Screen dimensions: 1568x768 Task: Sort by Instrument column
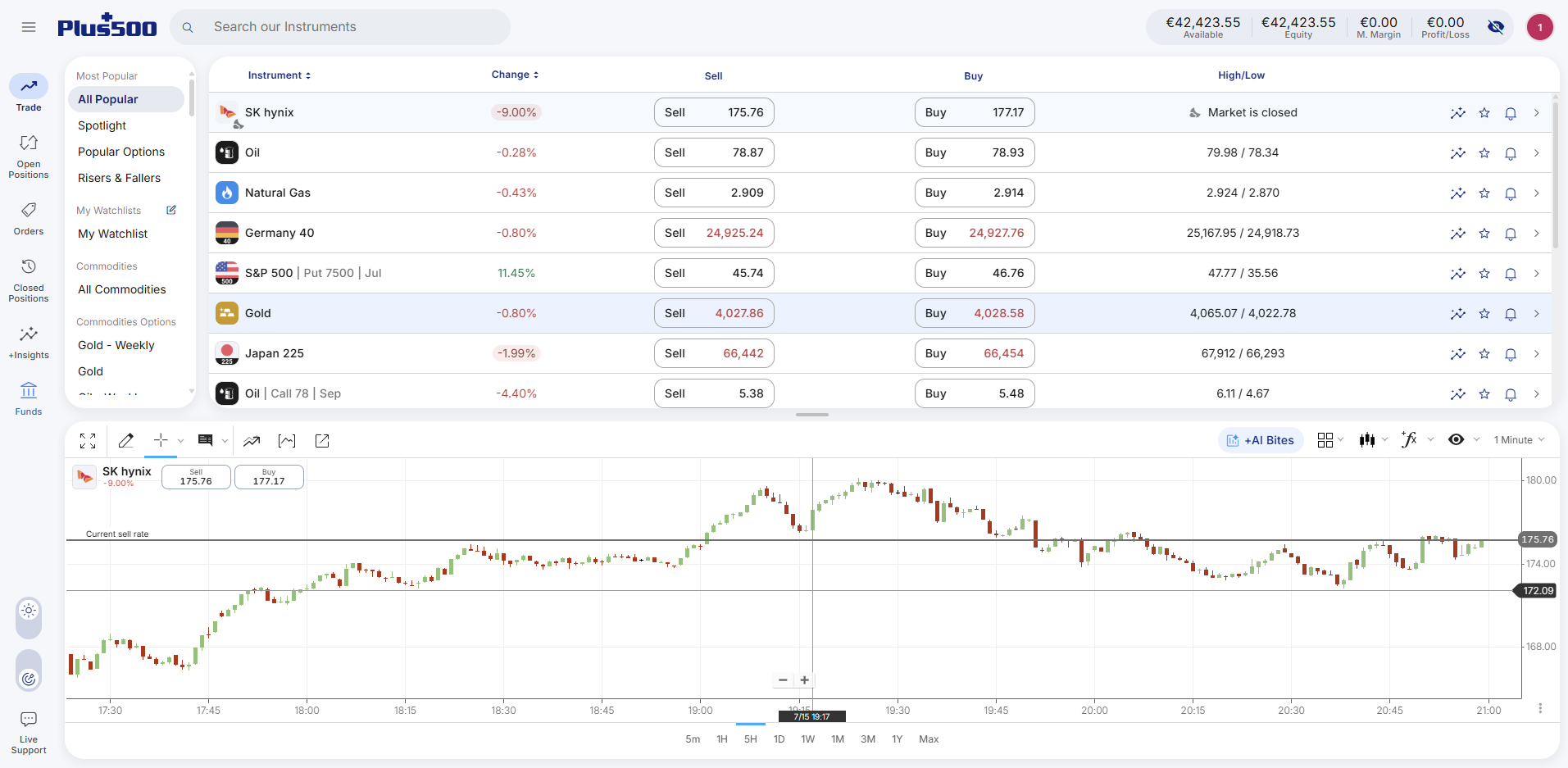[280, 75]
